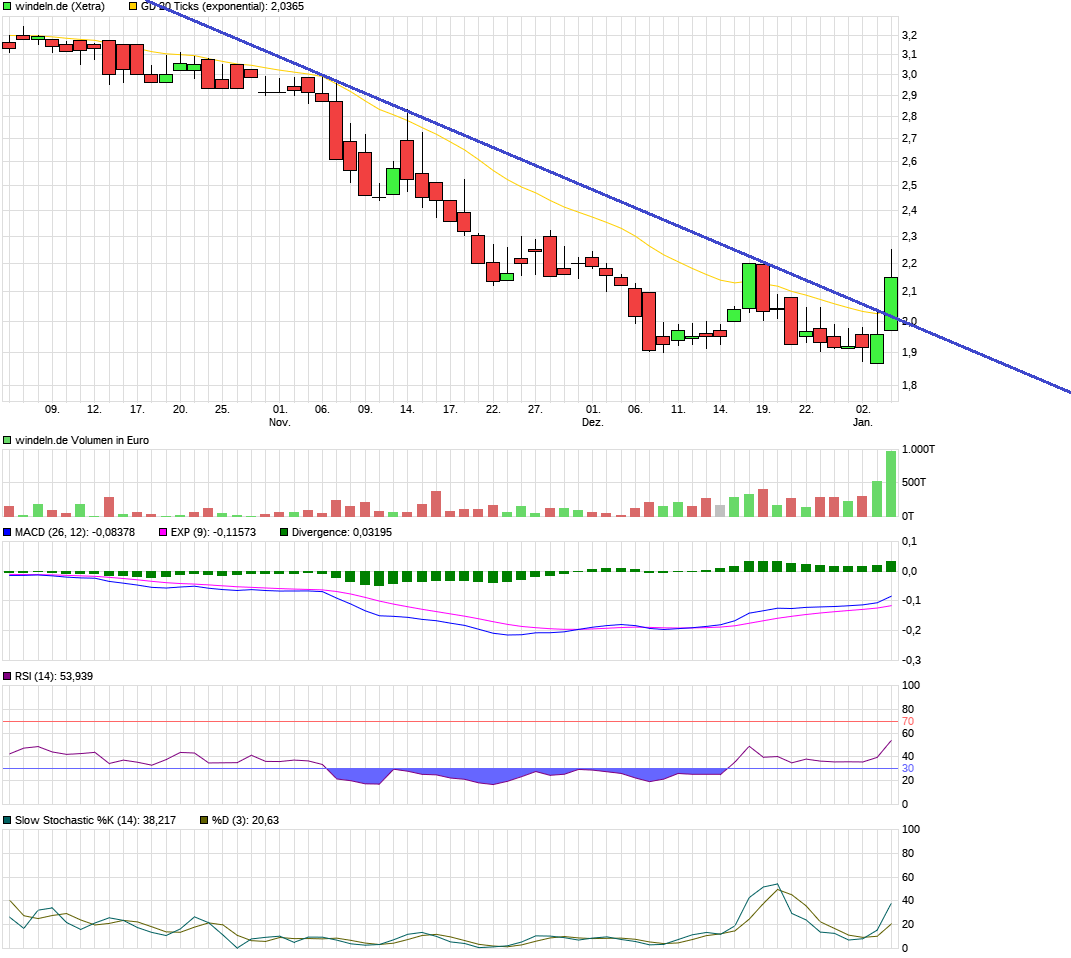Click the purple RSI (14) legend square
Image resolution: width=1071 pixels, height=958 pixels.
point(8,677)
